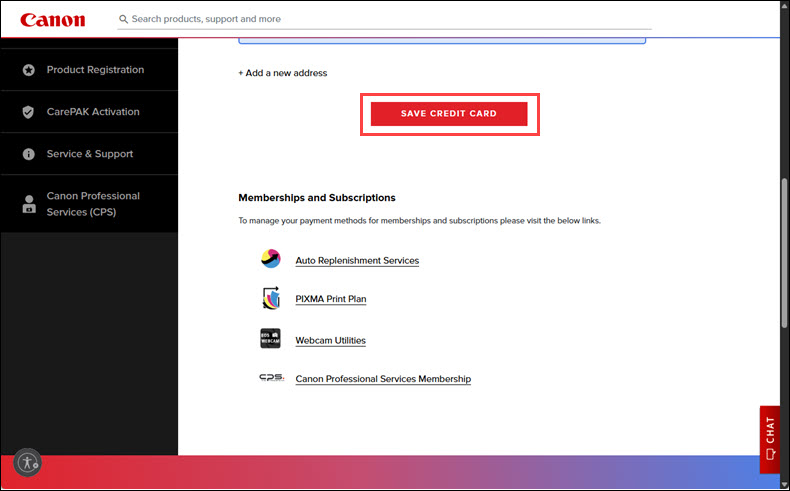Viewport: 790px width, 491px height.
Task: Open Service & Support in sidebar
Action: (x=89, y=154)
